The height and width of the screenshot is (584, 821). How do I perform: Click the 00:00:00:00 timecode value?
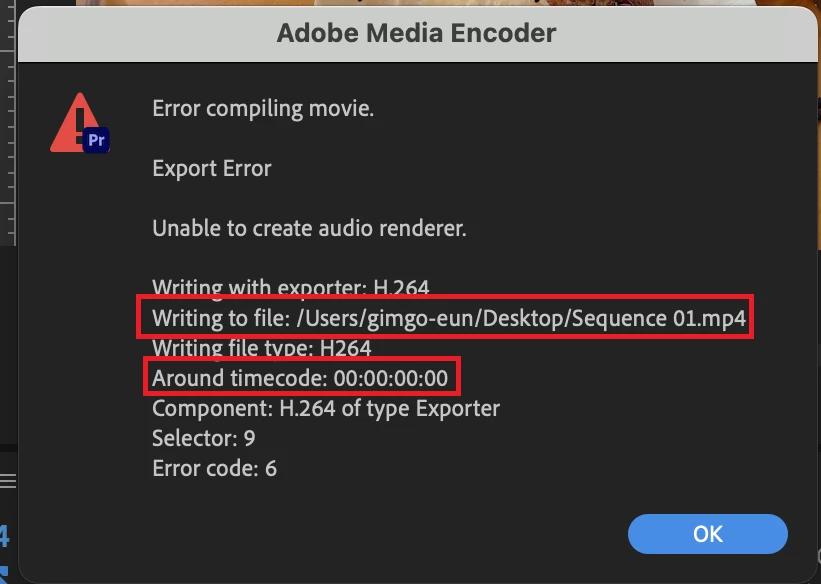pos(391,378)
